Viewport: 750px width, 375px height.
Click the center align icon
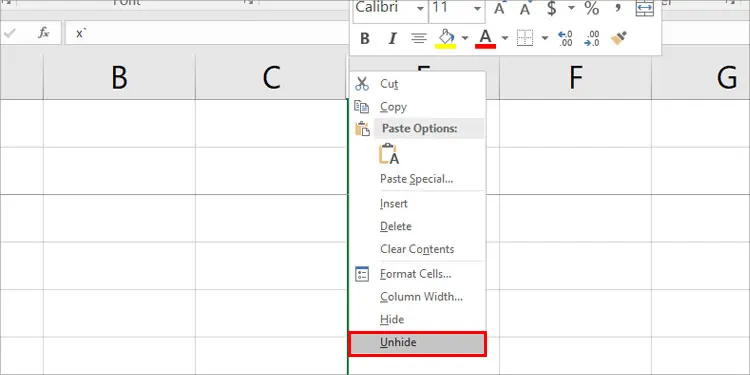[419, 39]
